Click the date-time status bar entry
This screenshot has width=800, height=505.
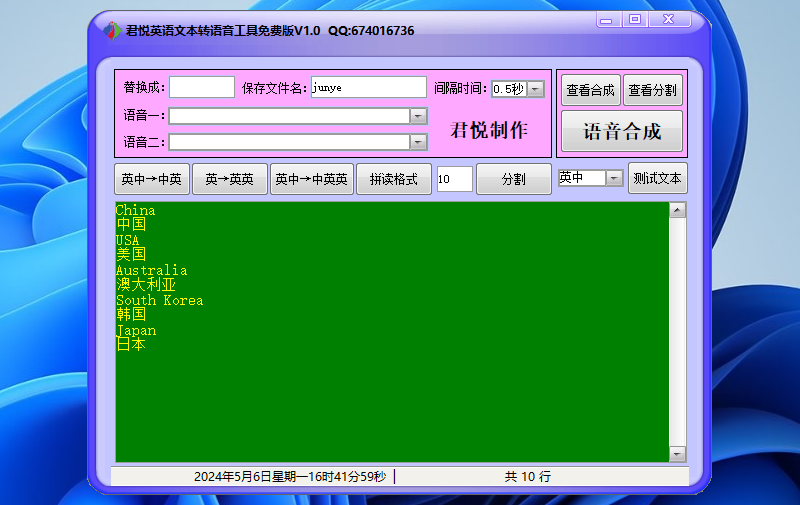290,476
